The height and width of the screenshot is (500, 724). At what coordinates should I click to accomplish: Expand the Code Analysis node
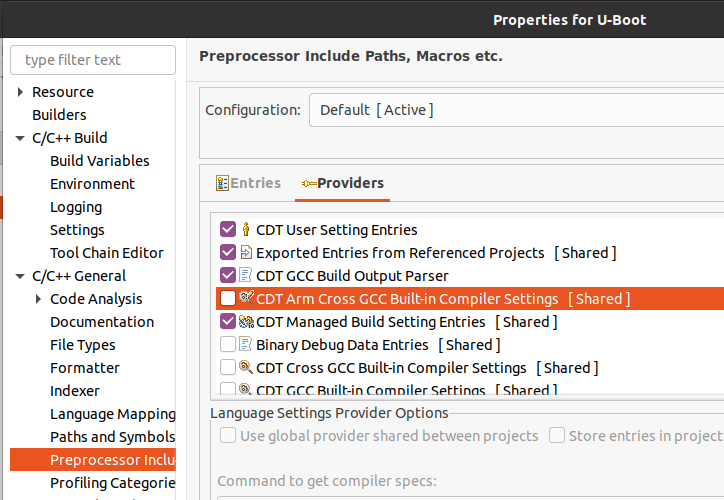tap(38, 299)
